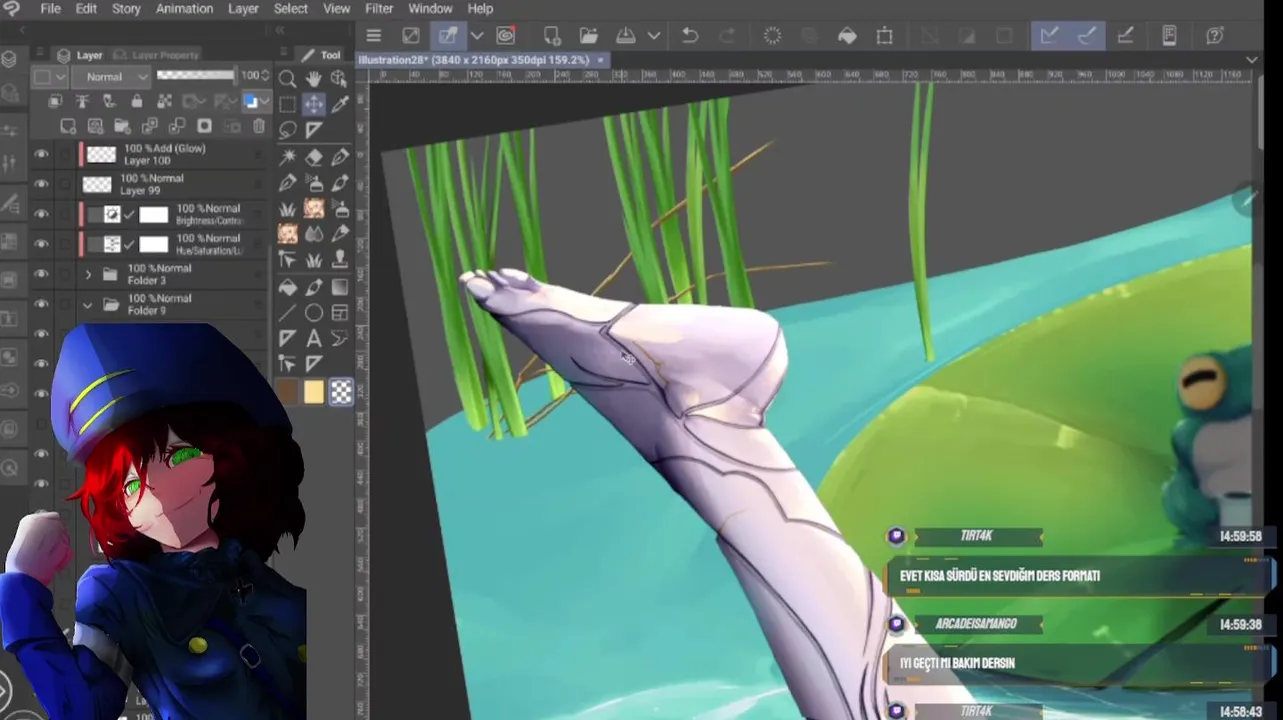Open the hamburger menu in the command bar
This screenshot has width=1283, height=720.
coord(373,36)
